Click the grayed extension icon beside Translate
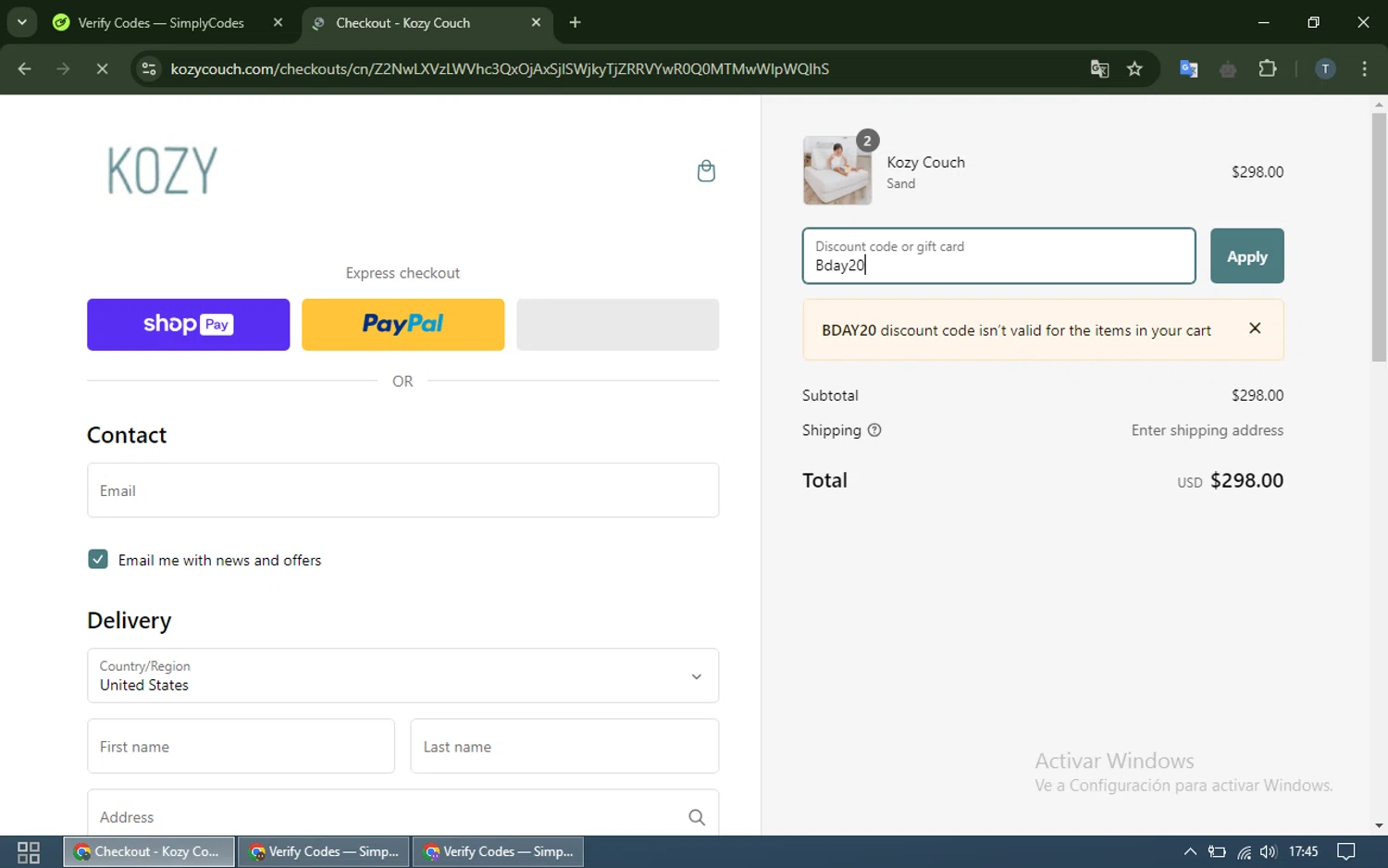The image size is (1388, 868). pos(1228,68)
